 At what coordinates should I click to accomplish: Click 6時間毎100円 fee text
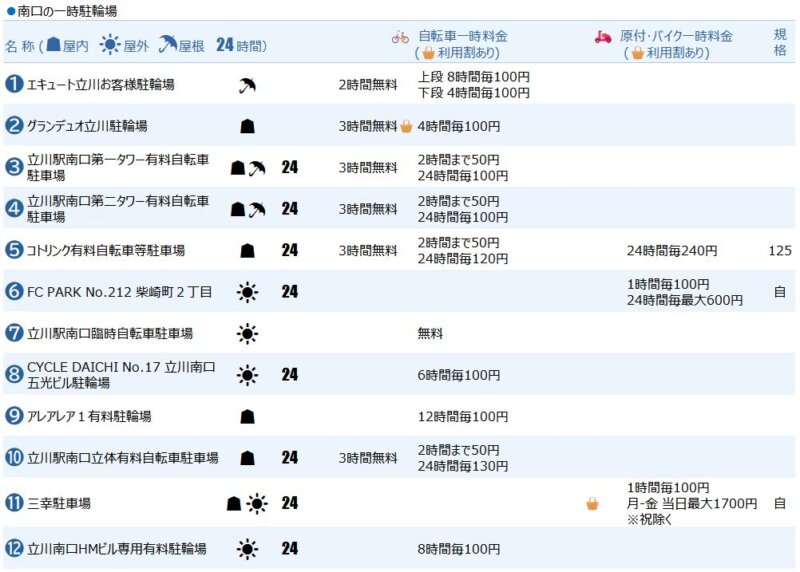point(459,375)
